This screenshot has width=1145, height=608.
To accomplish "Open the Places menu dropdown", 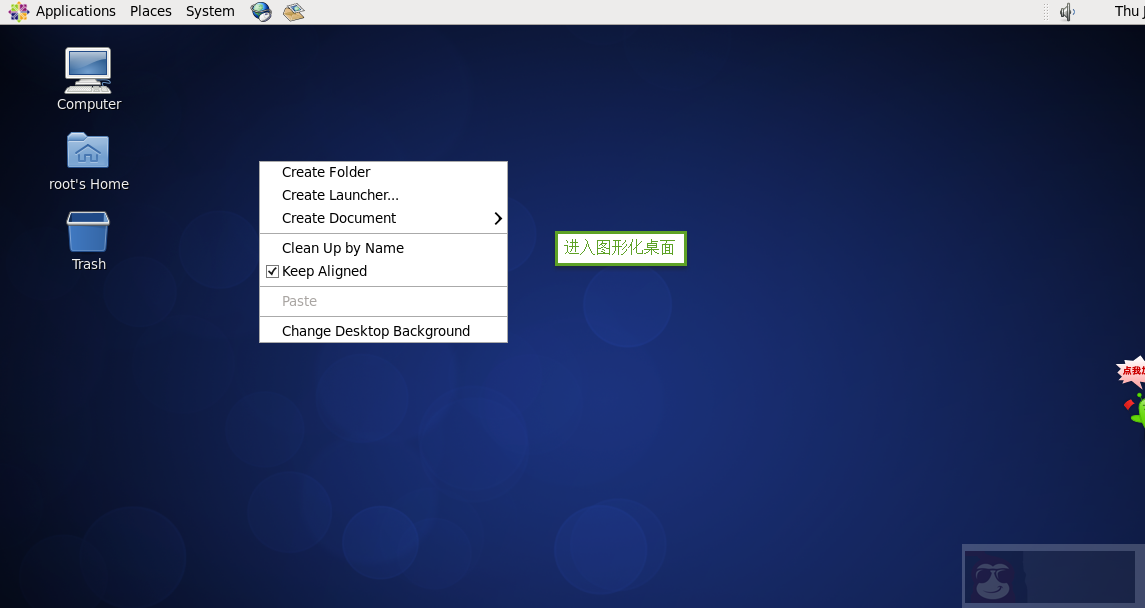I will [x=150, y=11].
